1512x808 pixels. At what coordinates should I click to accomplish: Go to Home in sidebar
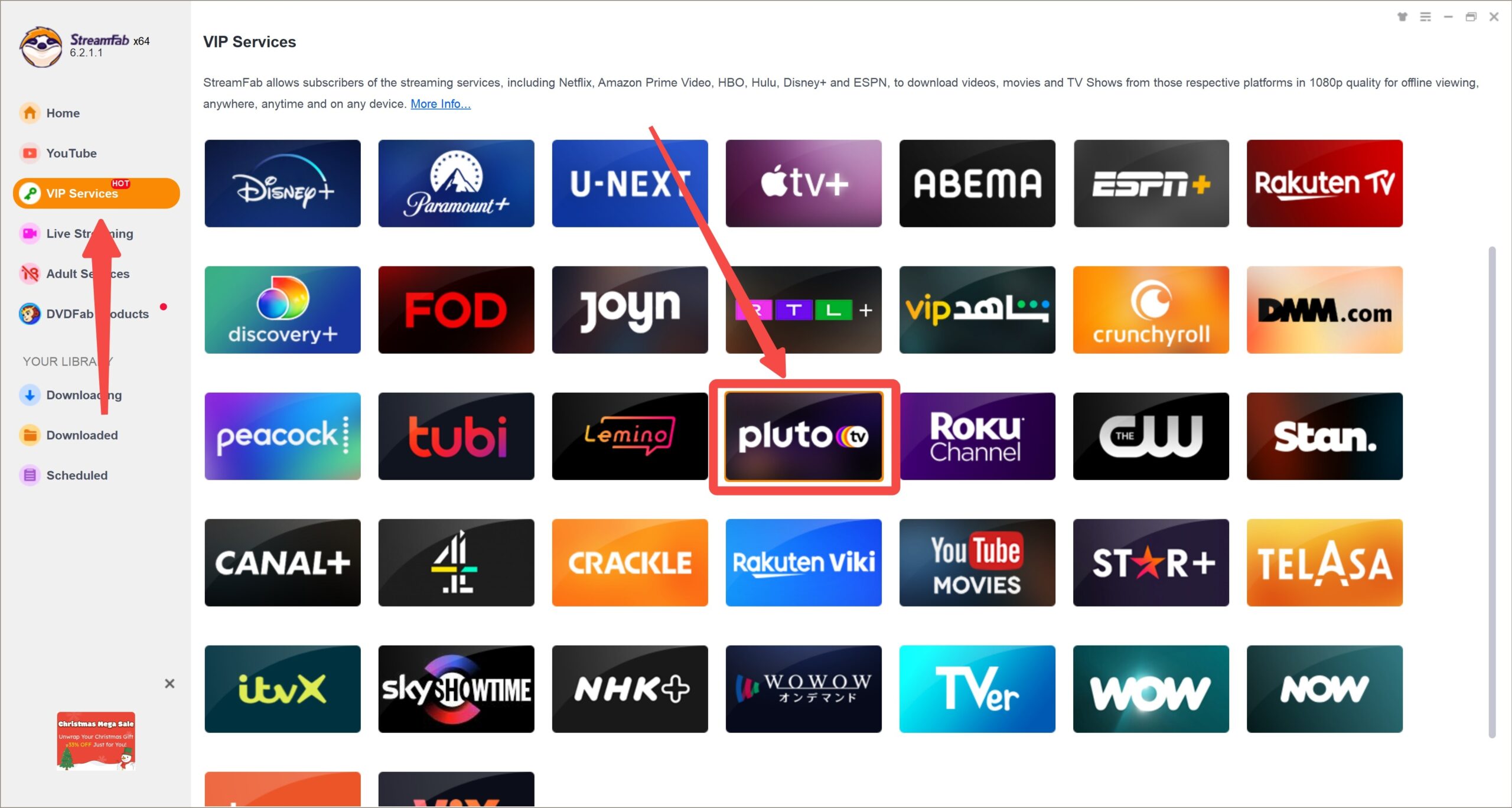(x=63, y=113)
